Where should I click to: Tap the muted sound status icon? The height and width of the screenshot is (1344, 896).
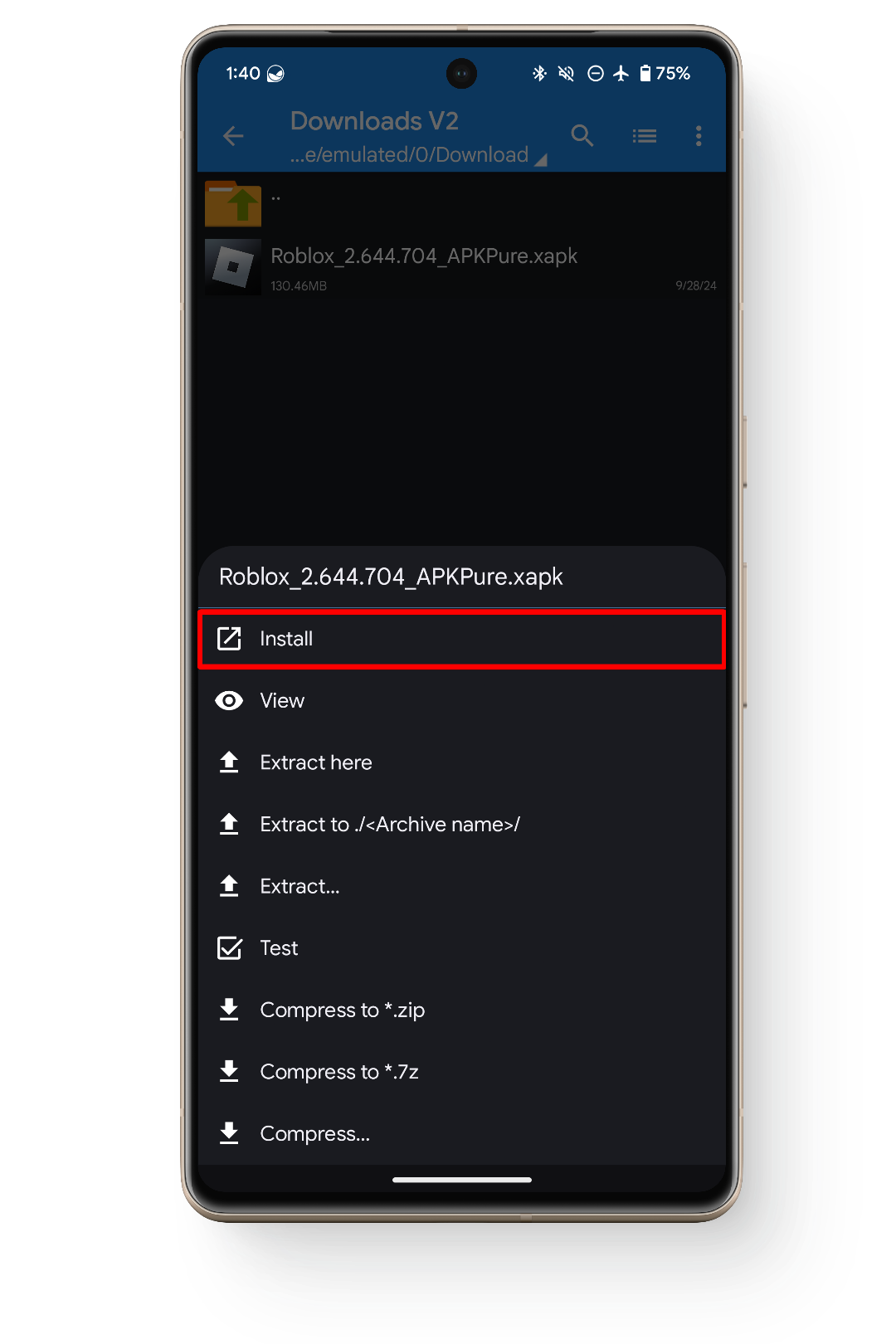(567, 74)
